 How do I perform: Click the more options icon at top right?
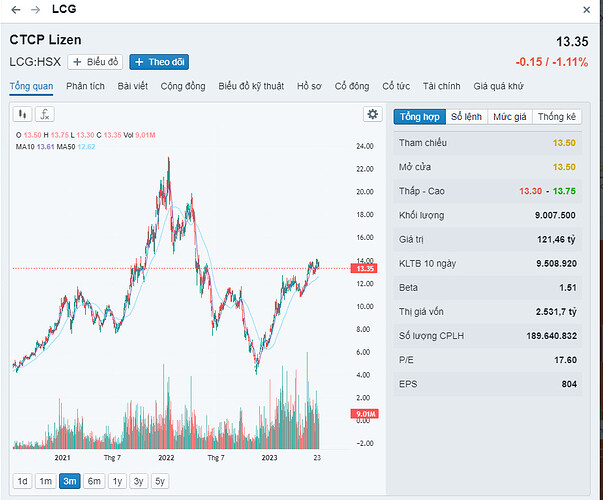(x=586, y=9)
